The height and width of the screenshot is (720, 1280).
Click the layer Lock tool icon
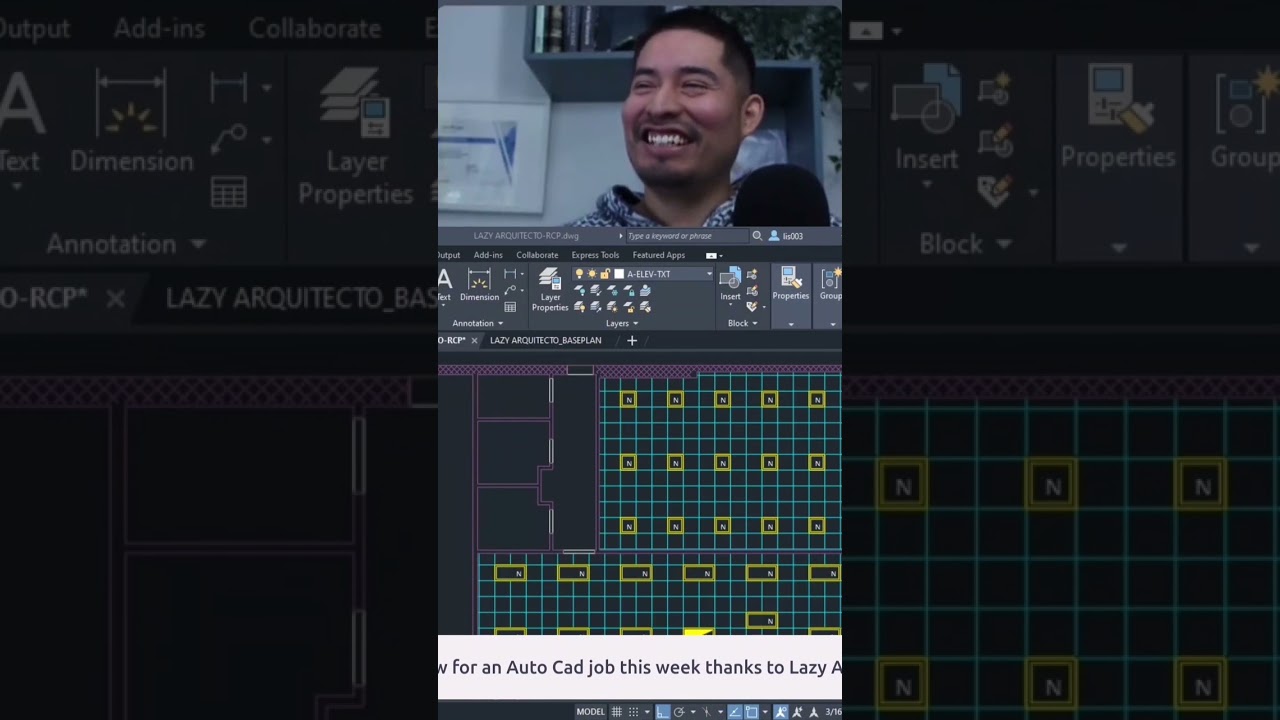(629, 291)
